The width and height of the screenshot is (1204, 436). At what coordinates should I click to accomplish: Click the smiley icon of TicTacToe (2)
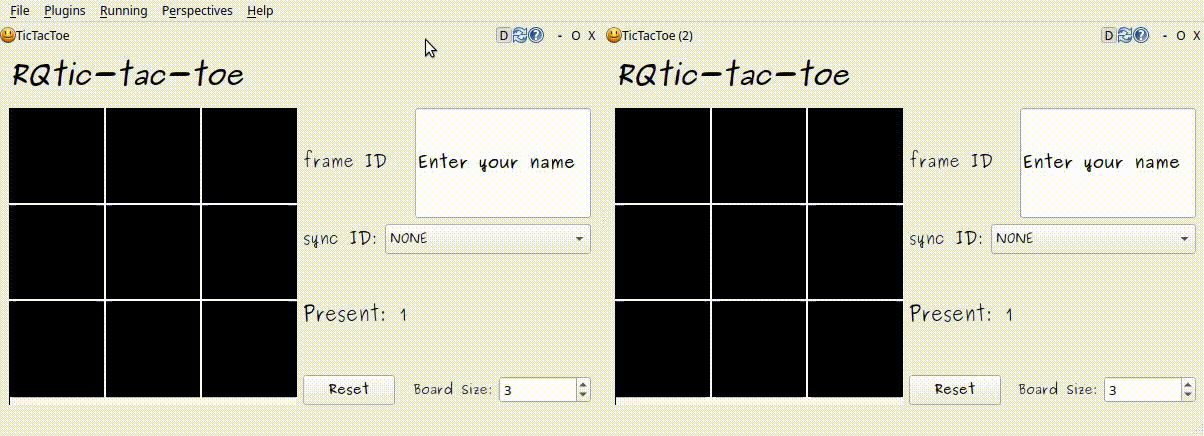pyautogui.click(x=613, y=35)
